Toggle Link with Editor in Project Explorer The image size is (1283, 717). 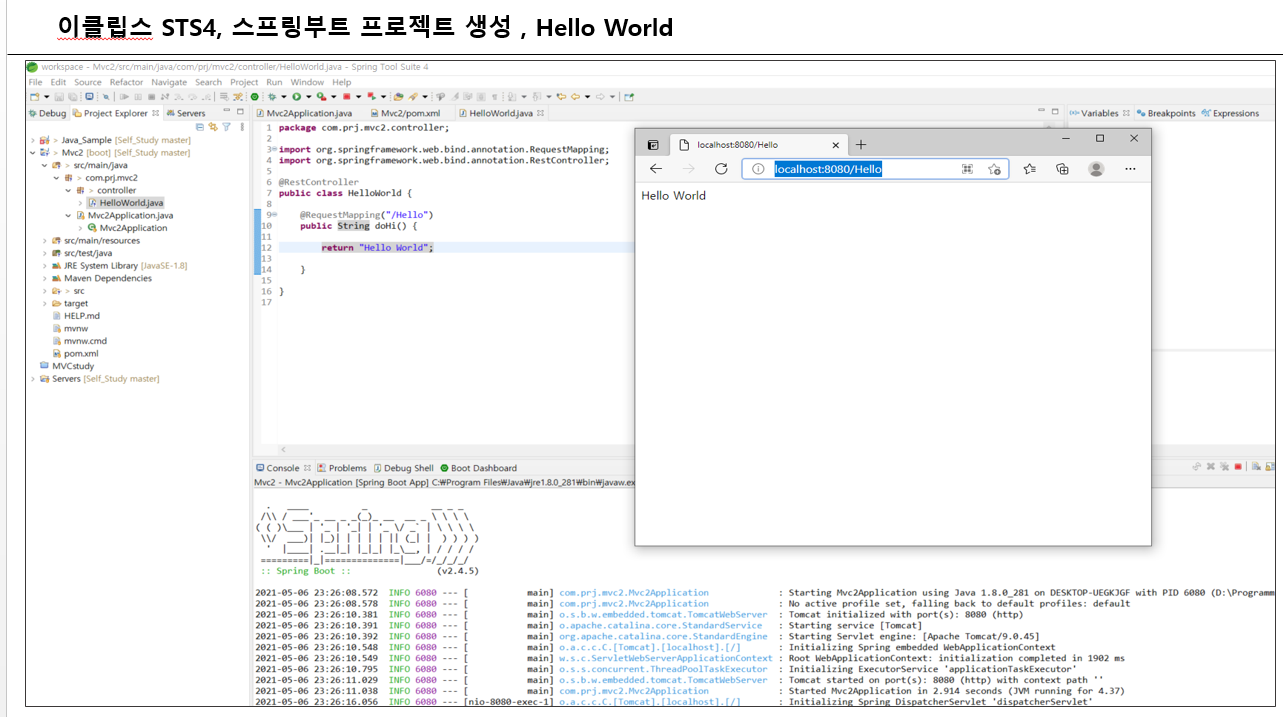pos(213,127)
